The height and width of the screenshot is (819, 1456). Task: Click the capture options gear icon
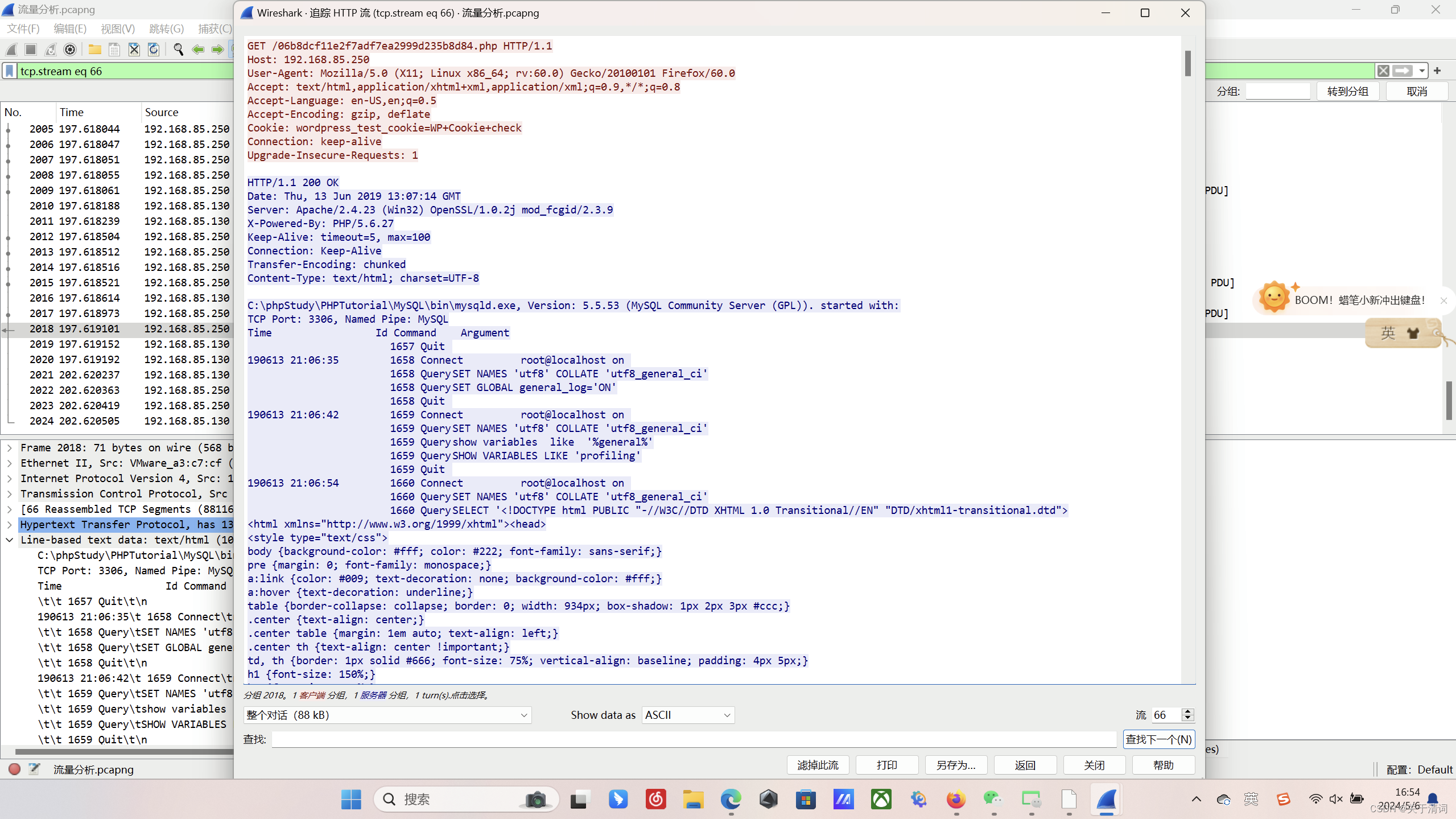click(70, 50)
